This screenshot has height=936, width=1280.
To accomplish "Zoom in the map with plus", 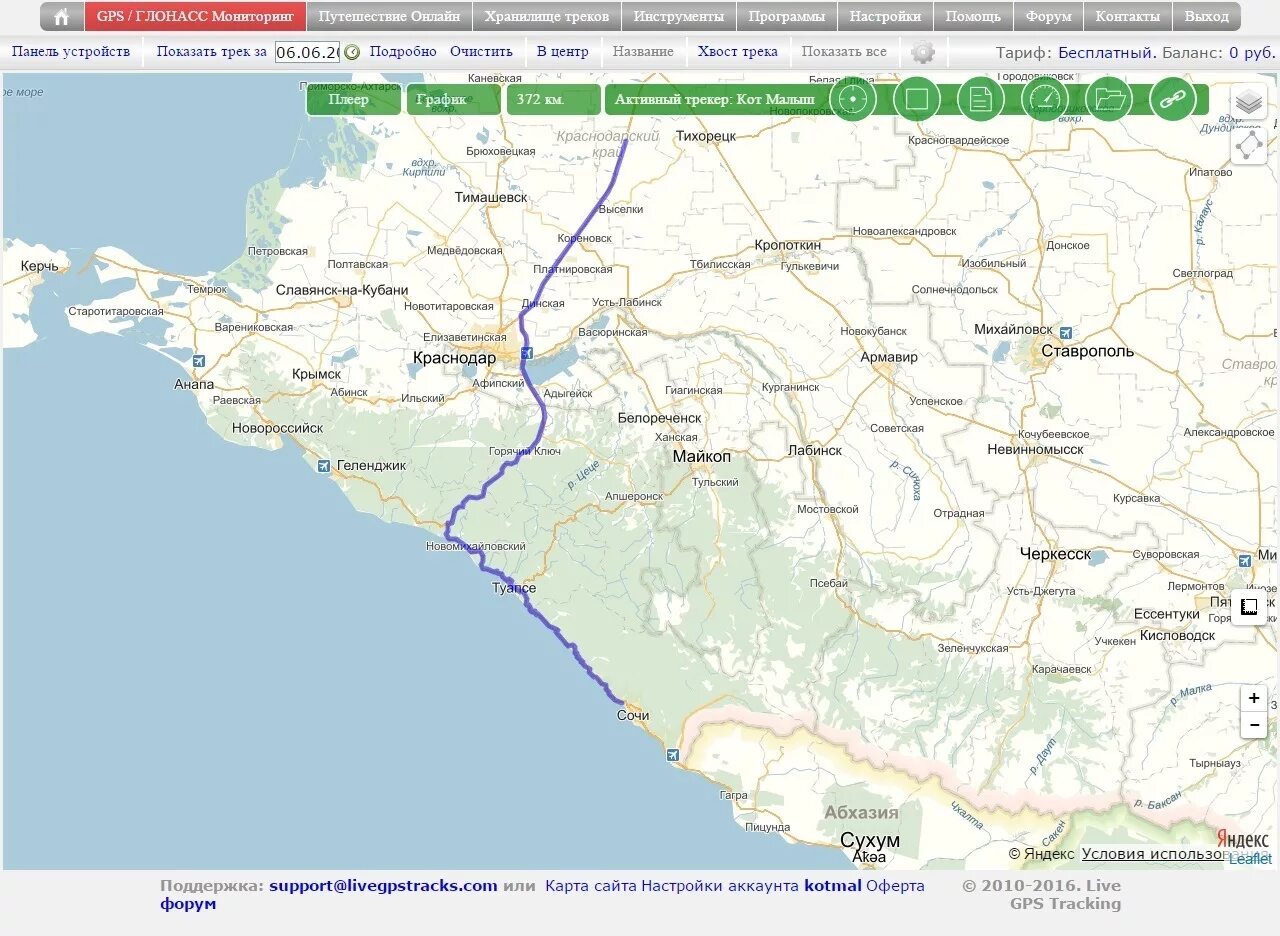I will tap(1254, 698).
